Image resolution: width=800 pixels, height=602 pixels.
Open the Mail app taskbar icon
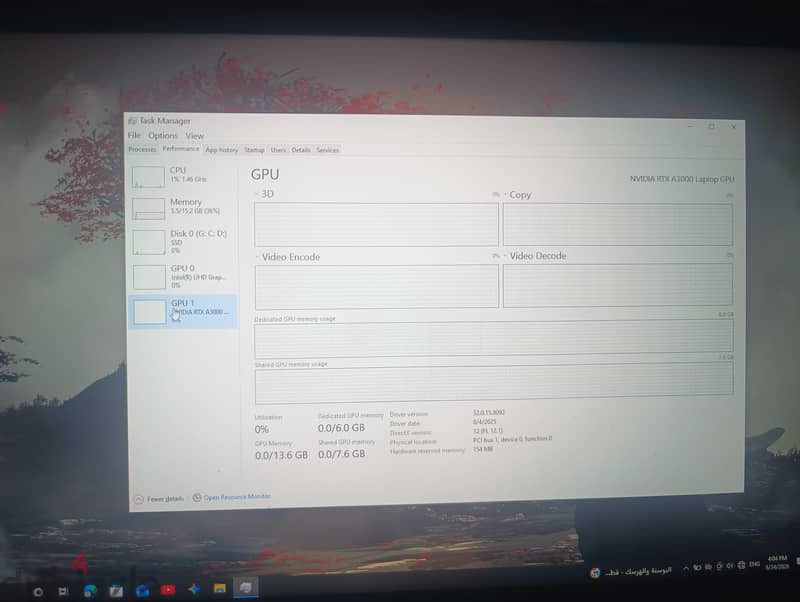(x=142, y=591)
